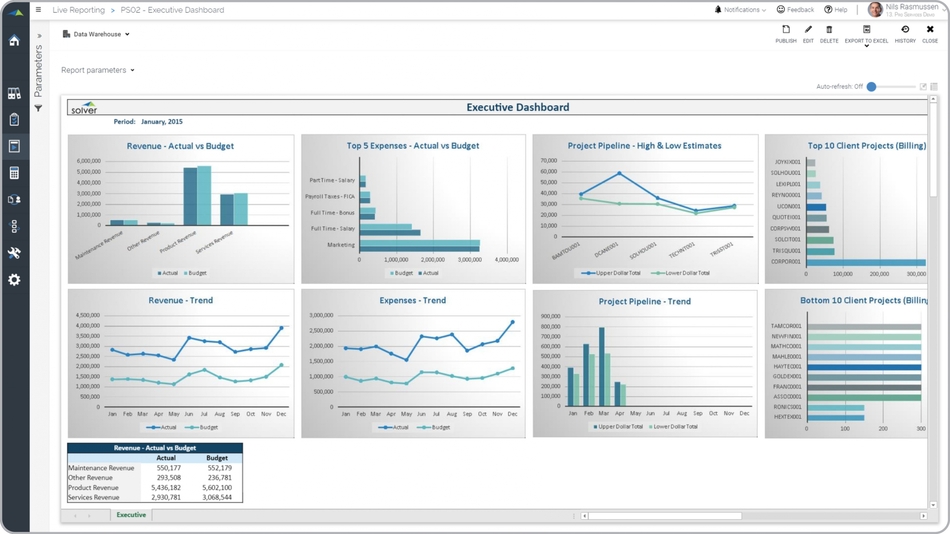Click the Parameters filter funnel icon

pos(38,108)
